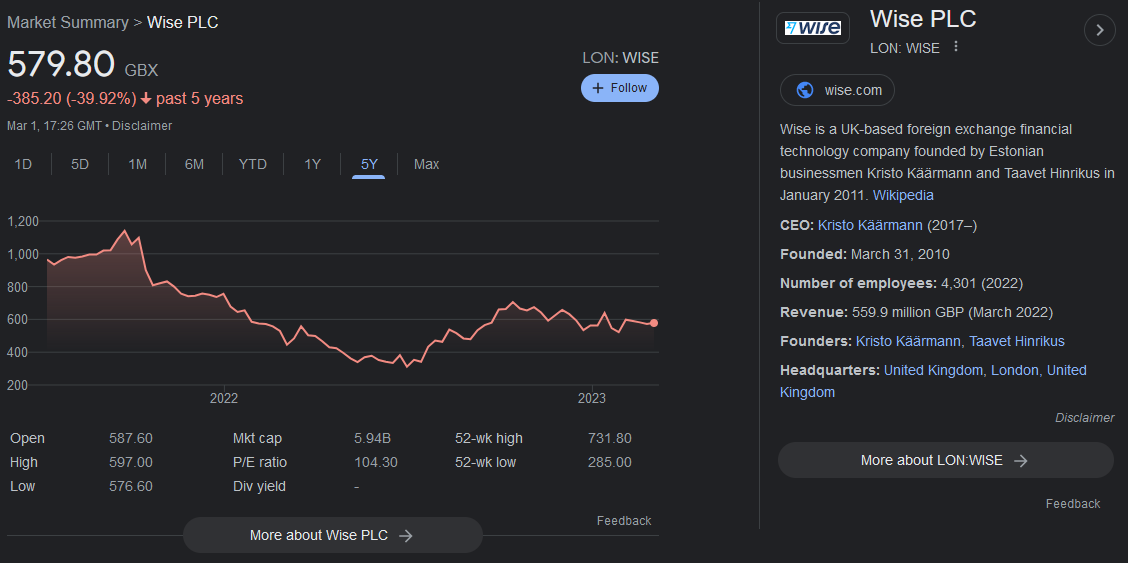This screenshot has height=563, width=1128.
Task: Open the Disclaimer link under the price
Action: coord(142,126)
